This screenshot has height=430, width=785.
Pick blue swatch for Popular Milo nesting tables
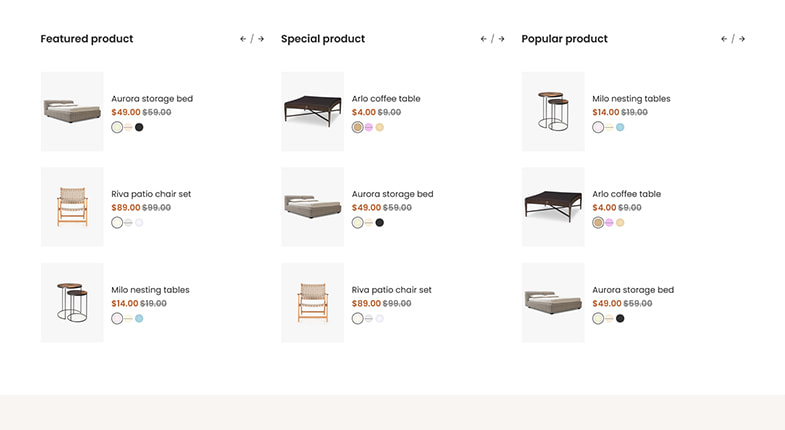coord(620,127)
